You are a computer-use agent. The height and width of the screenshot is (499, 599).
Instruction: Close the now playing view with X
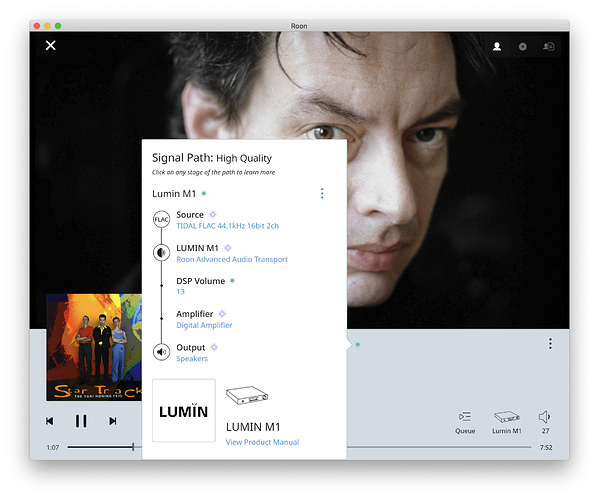[x=50, y=45]
